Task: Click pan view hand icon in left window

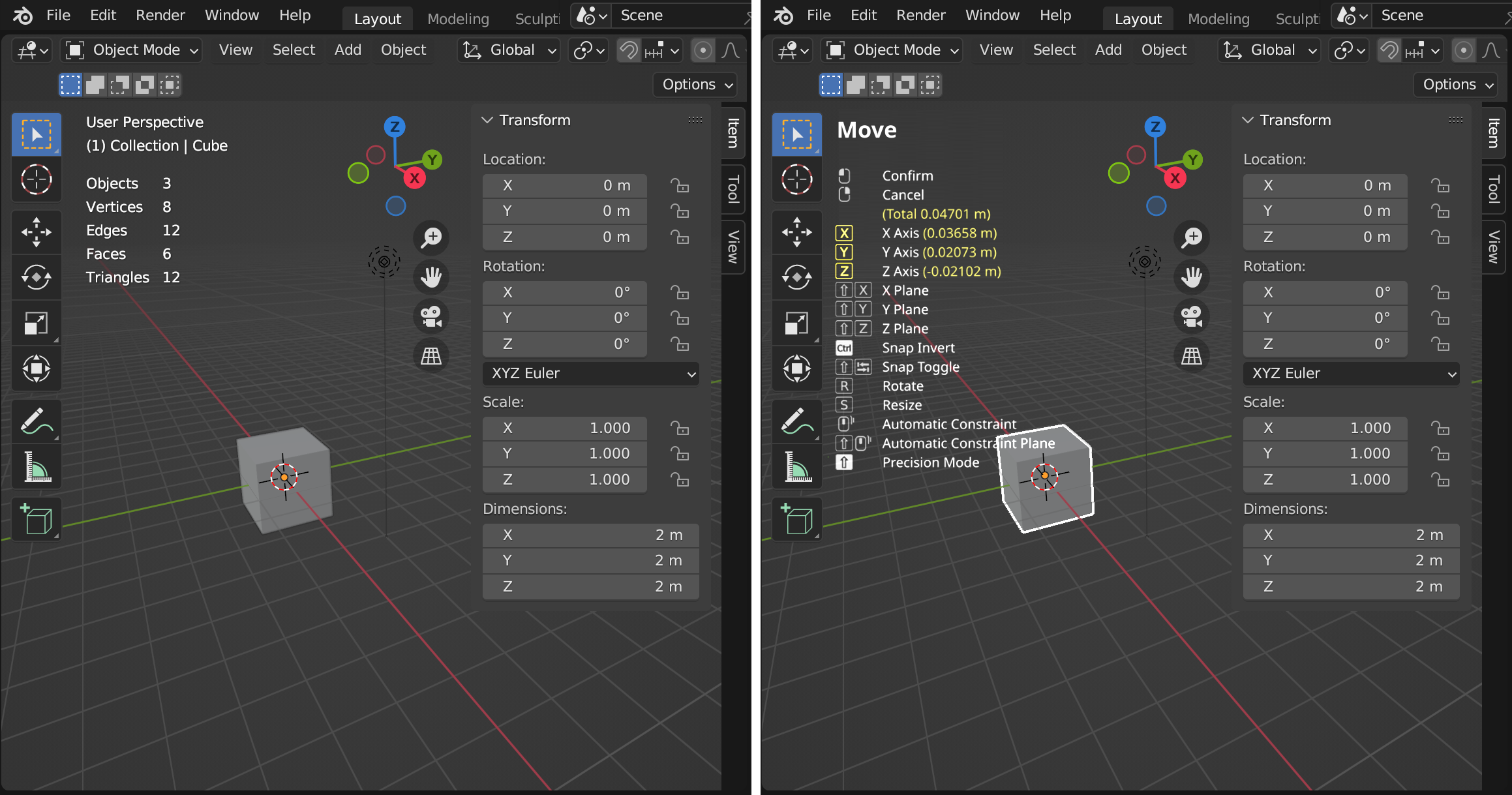Action: pyautogui.click(x=431, y=277)
